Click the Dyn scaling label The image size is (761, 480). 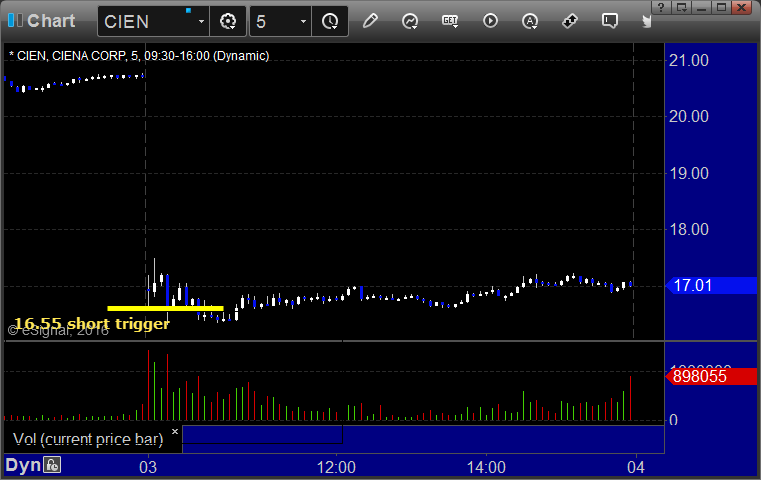(24, 465)
